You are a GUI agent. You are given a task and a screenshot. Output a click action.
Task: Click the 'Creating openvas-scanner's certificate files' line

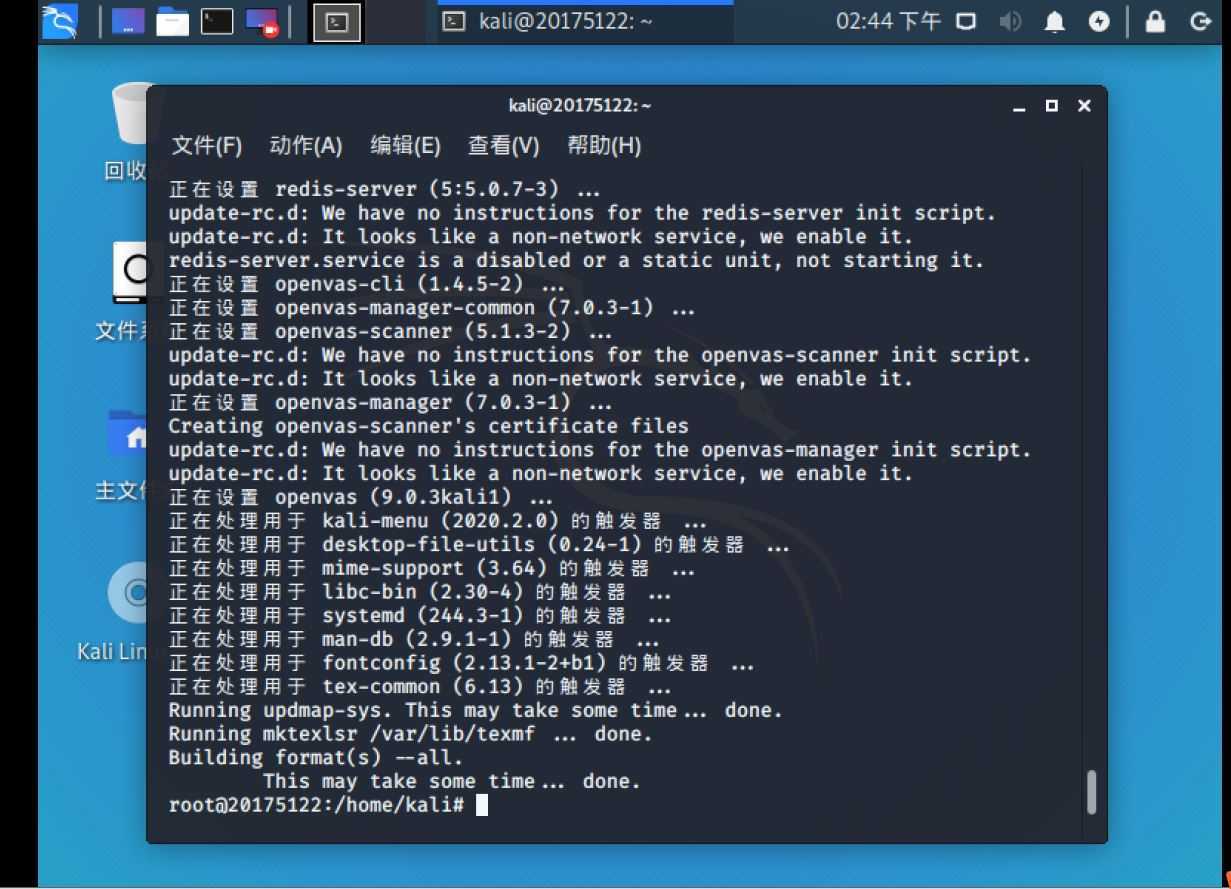click(x=428, y=426)
